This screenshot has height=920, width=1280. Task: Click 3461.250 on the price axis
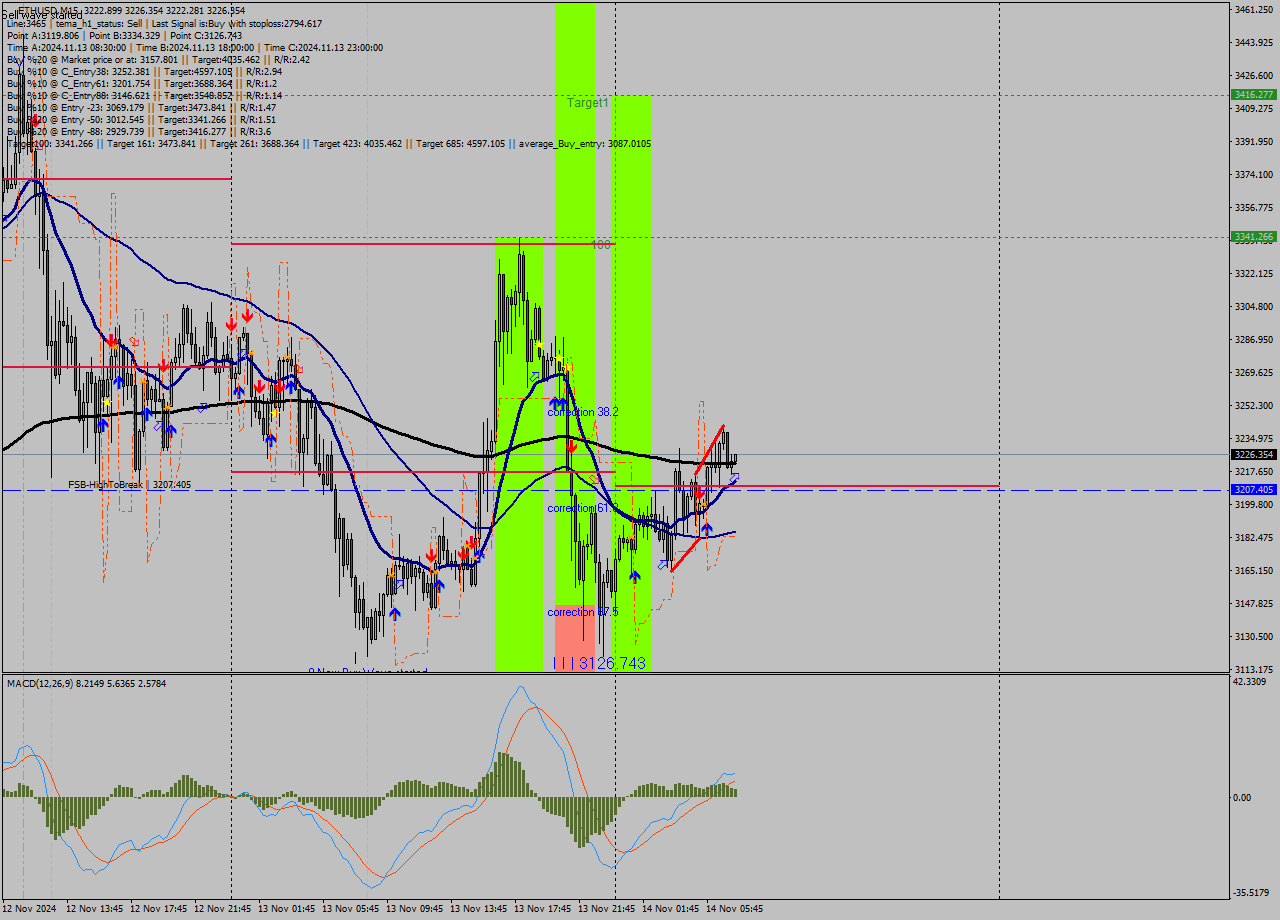pos(1253,9)
